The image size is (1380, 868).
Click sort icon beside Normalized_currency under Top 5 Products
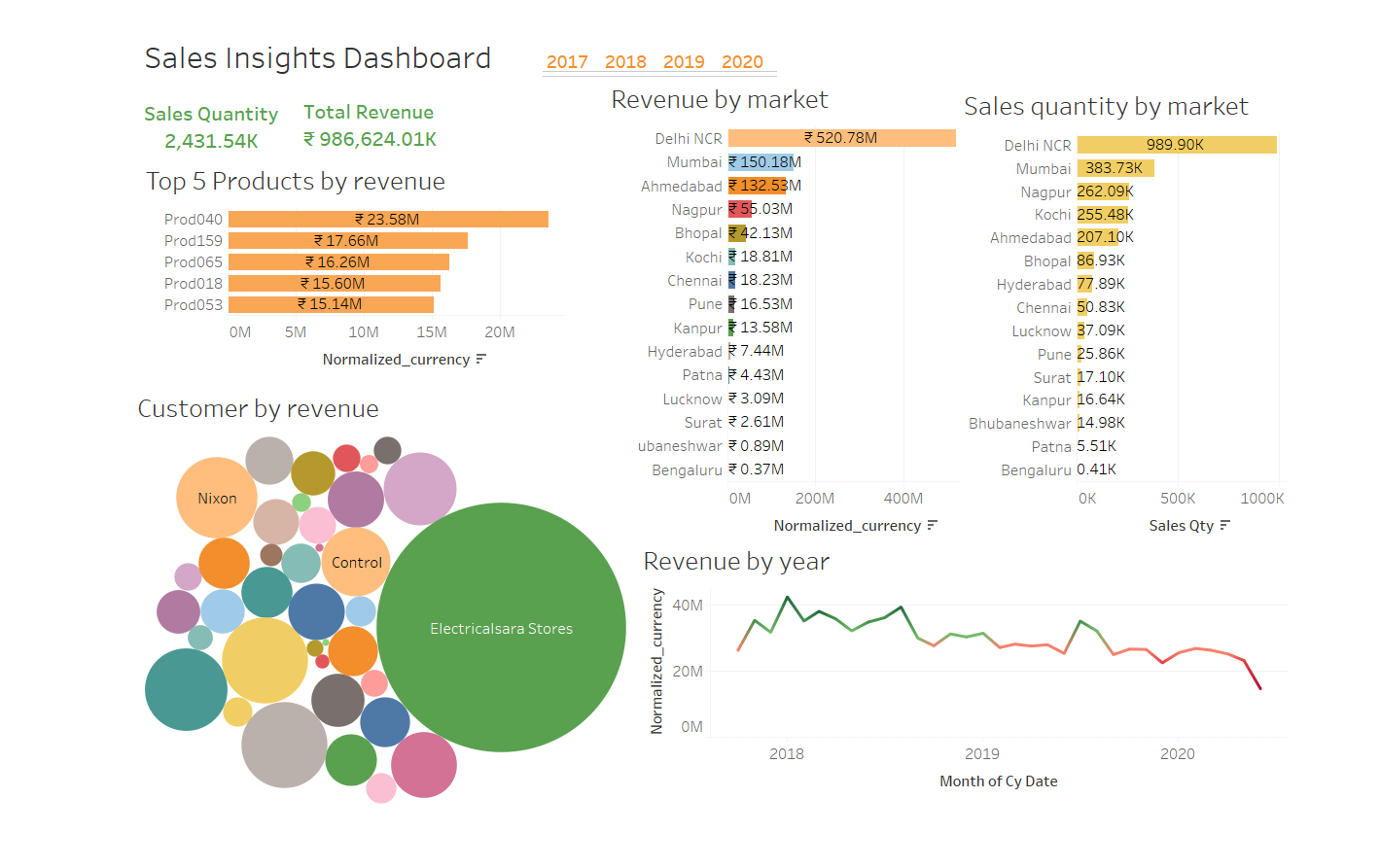[x=478, y=359]
